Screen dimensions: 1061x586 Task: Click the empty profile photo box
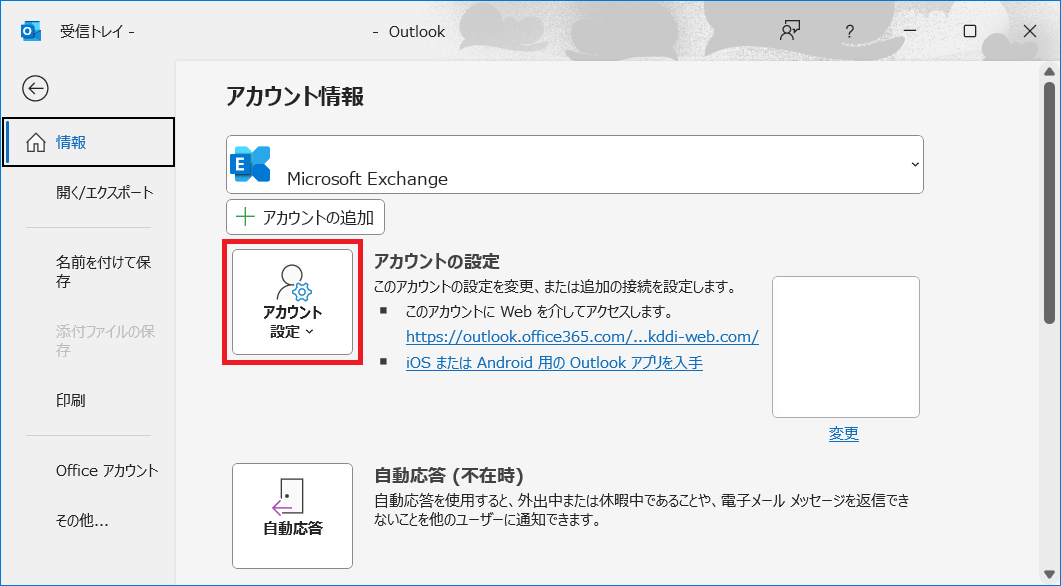(x=845, y=347)
